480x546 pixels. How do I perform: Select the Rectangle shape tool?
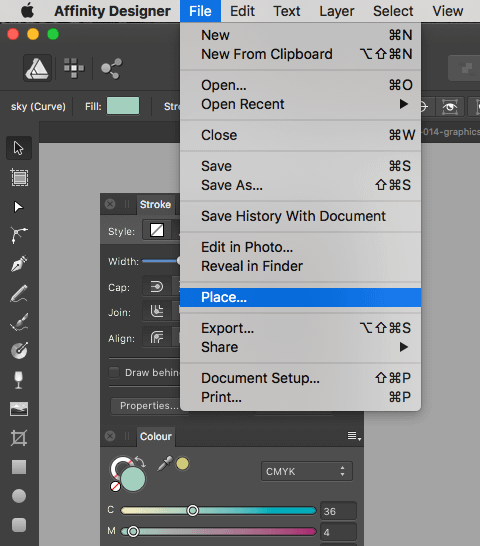(19, 467)
